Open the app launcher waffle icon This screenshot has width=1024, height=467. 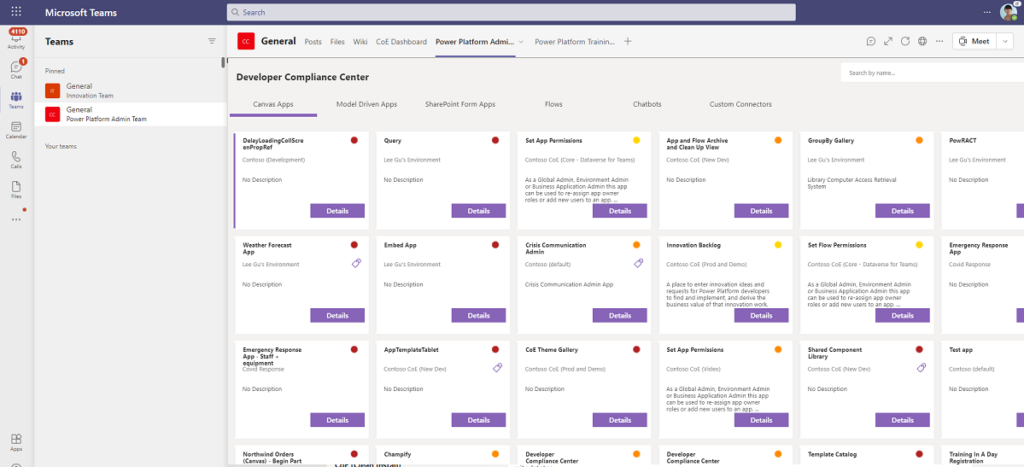pos(16,12)
